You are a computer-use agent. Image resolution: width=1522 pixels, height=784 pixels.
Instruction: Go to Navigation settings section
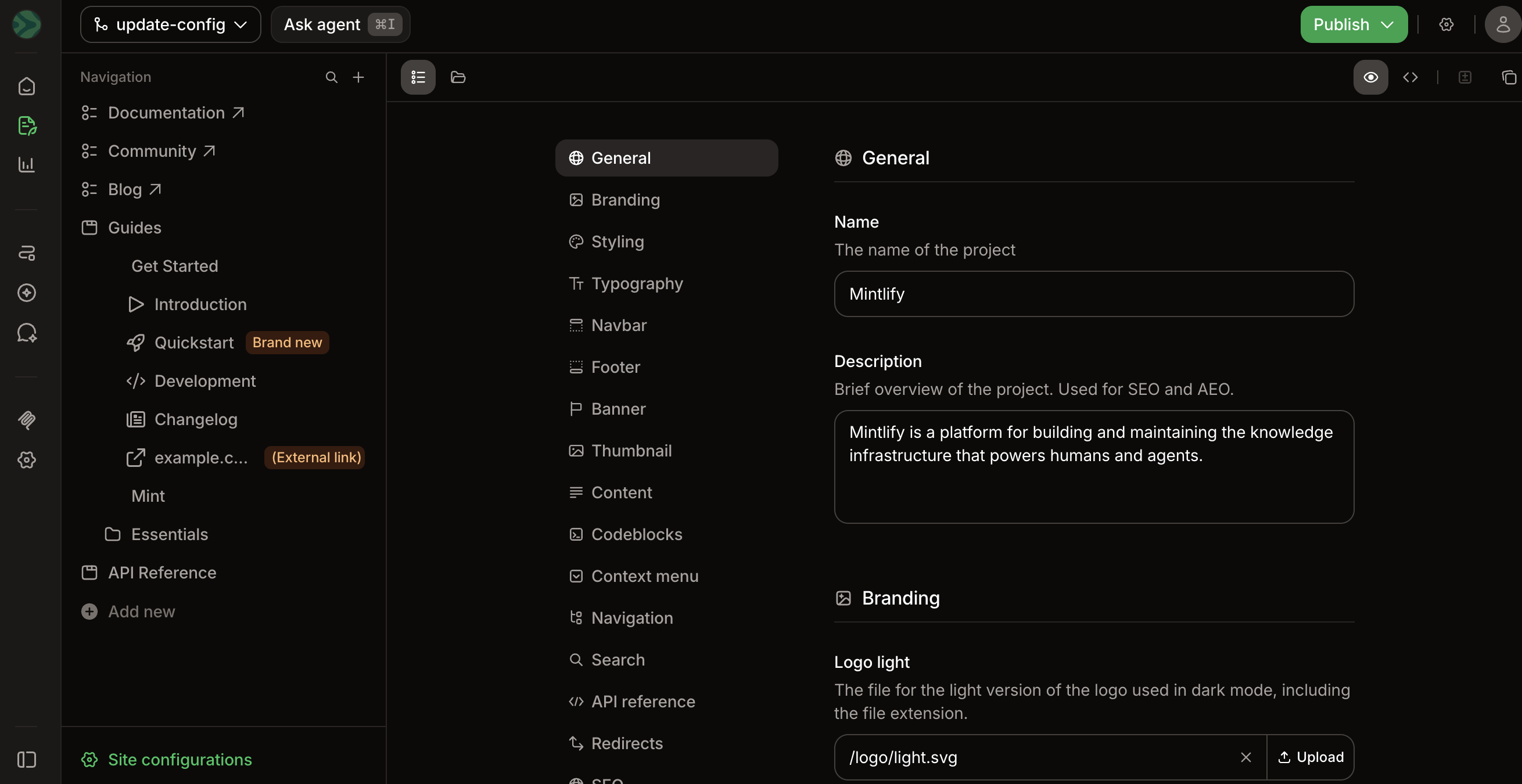click(666, 617)
